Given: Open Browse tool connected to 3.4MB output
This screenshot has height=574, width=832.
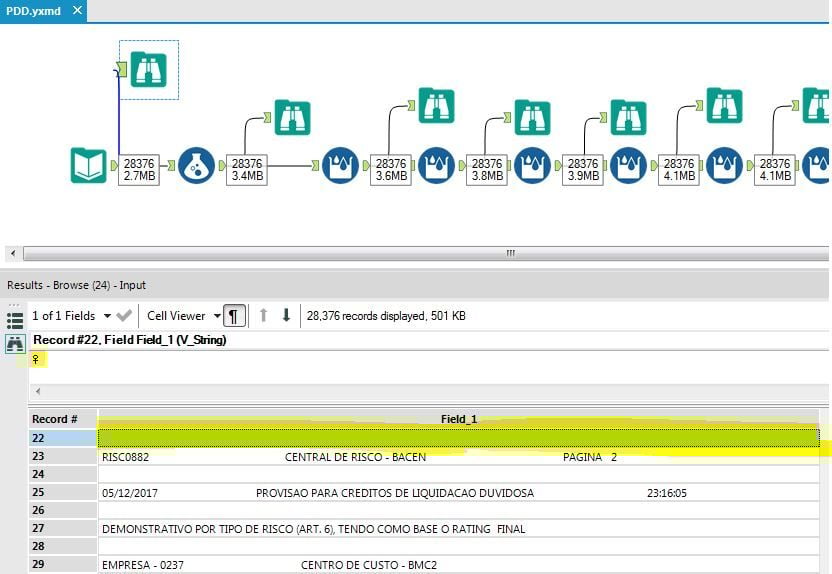Looking at the screenshot, I should click(x=292, y=117).
